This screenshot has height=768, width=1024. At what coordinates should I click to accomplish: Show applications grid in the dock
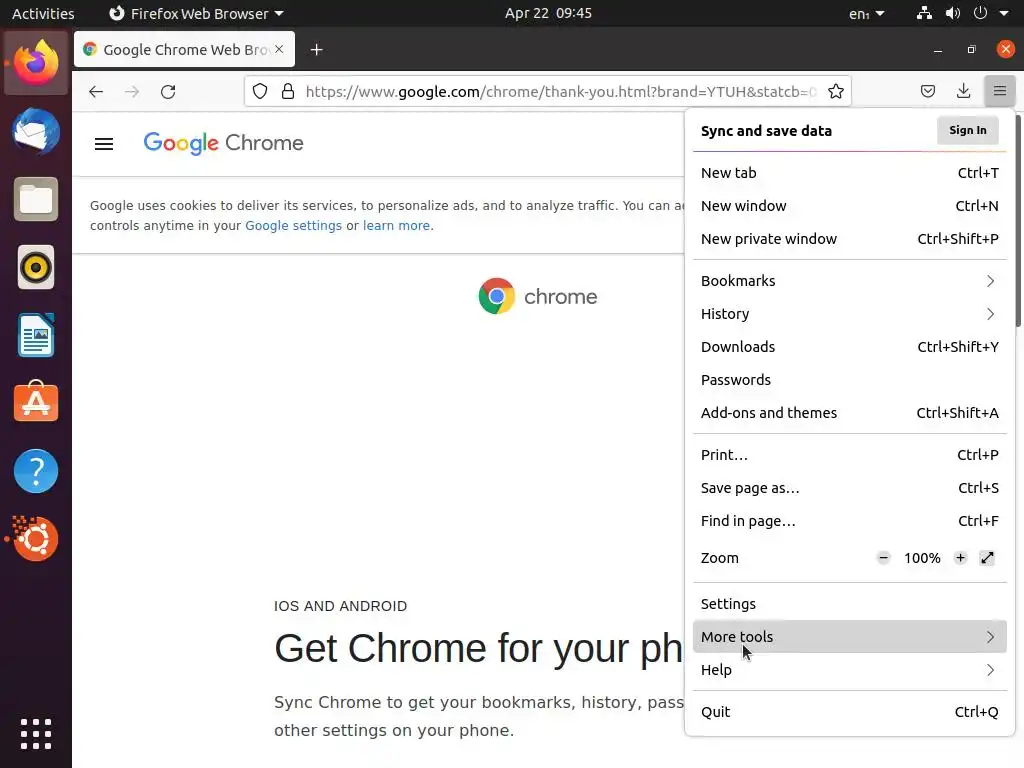pyautogui.click(x=36, y=734)
